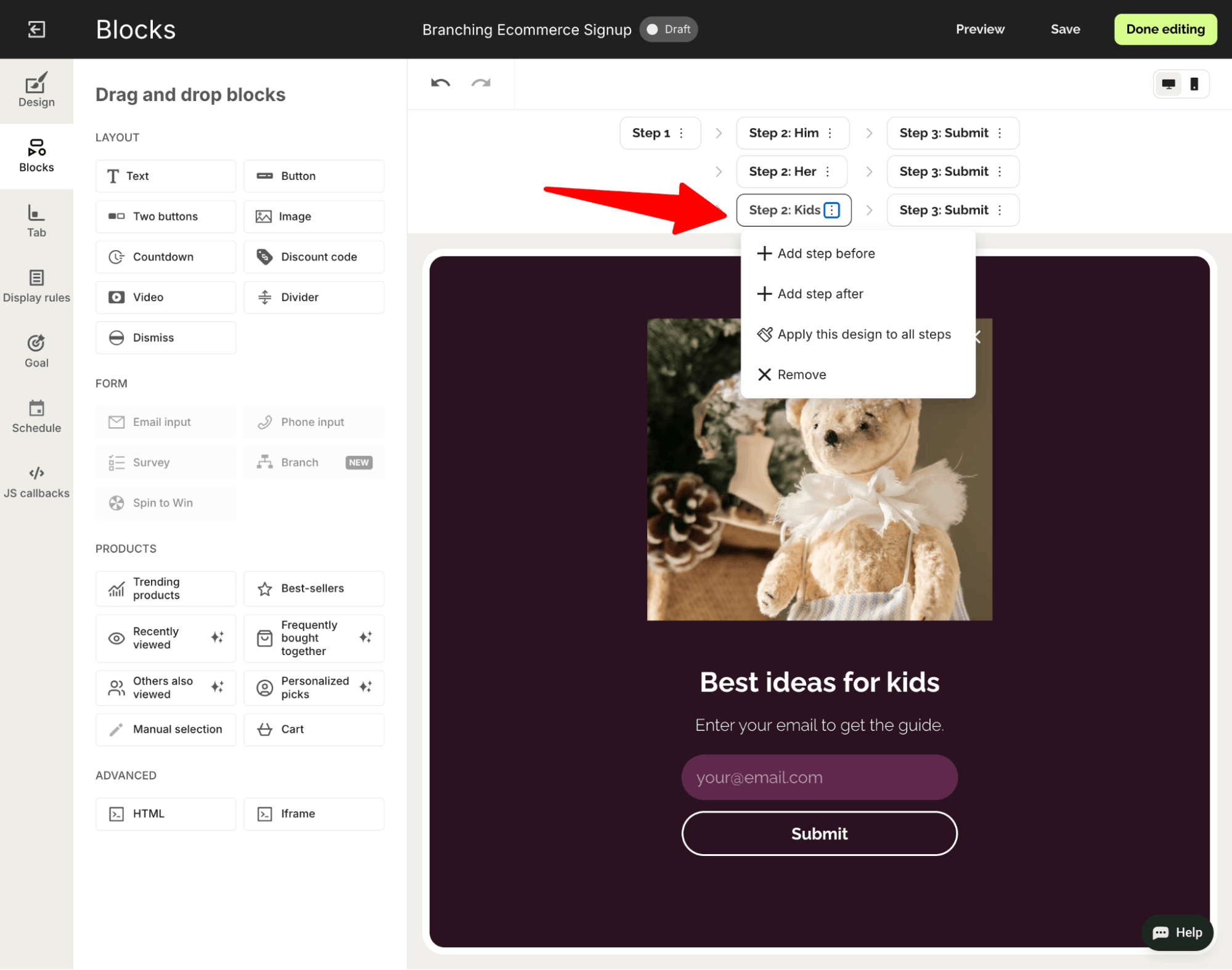Open the Goal sidebar panel
Image resolution: width=1232 pixels, height=970 pixels.
click(x=36, y=351)
